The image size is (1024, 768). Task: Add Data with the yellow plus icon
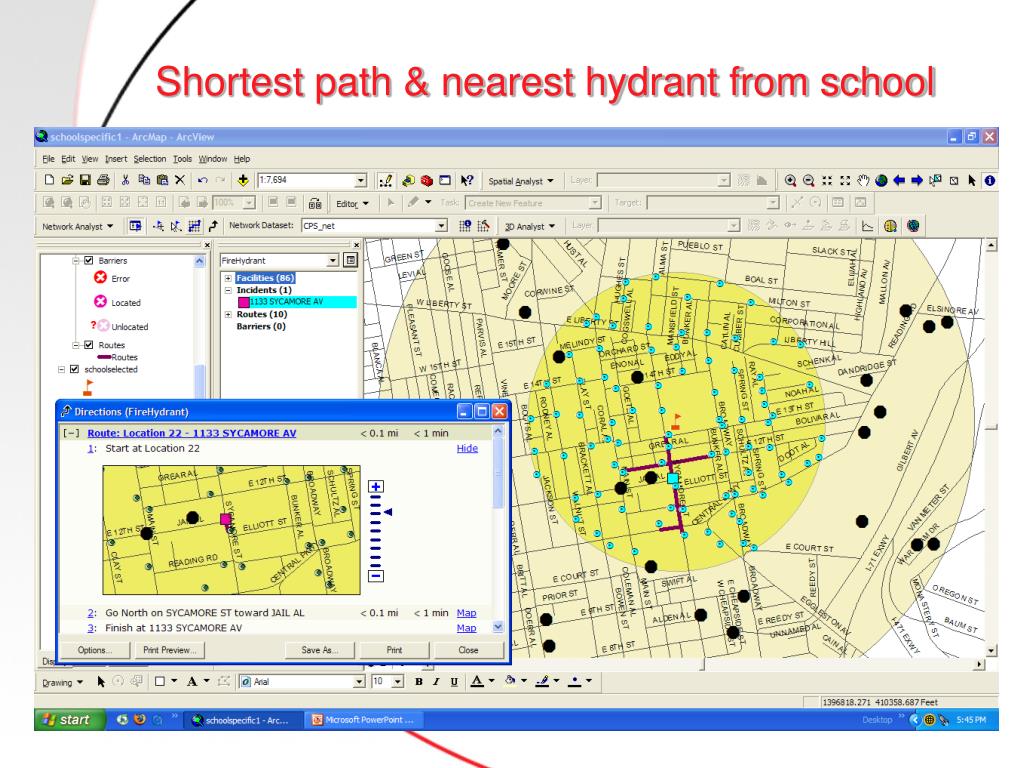(243, 180)
